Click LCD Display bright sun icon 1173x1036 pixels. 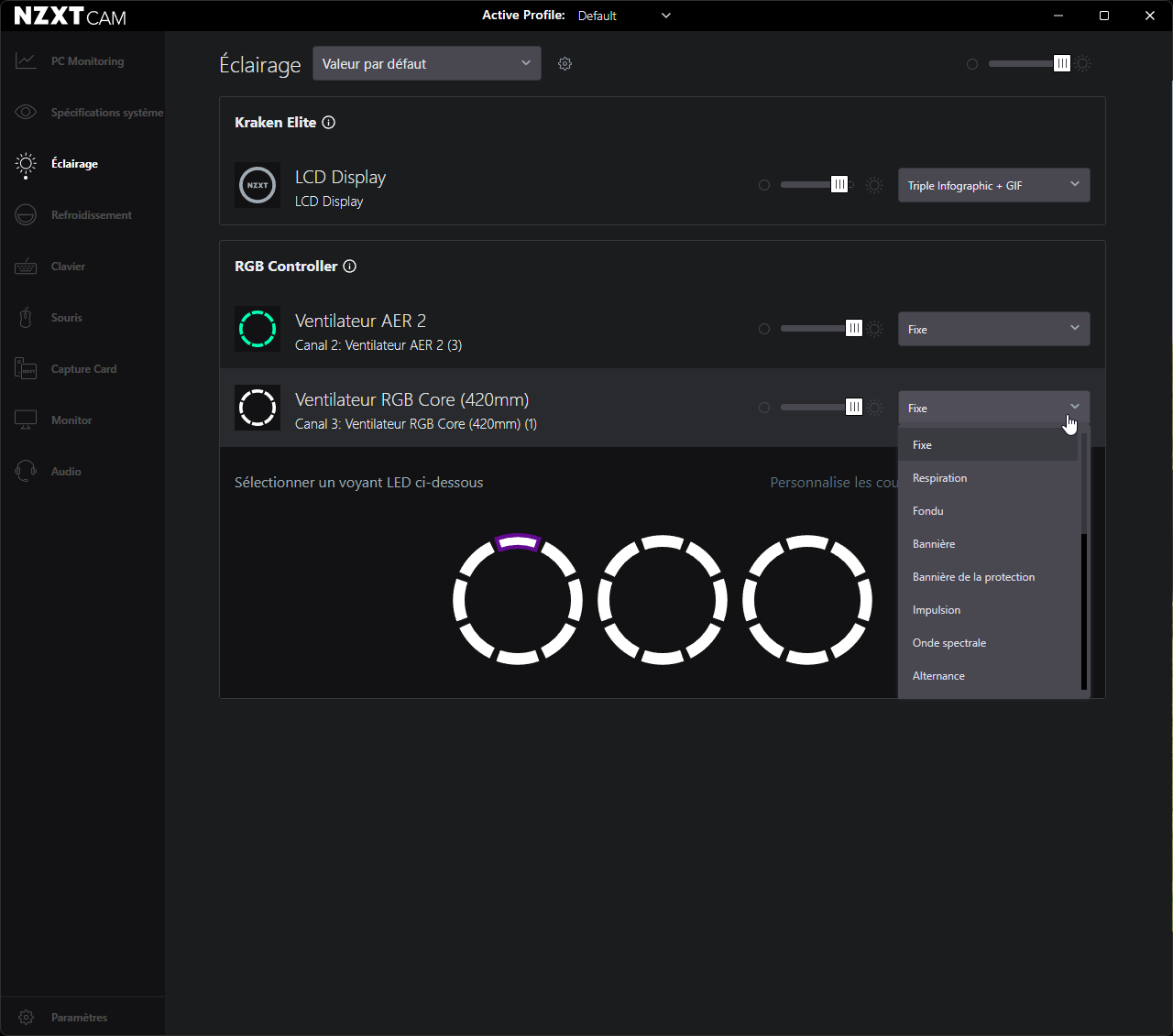coord(875,185)
